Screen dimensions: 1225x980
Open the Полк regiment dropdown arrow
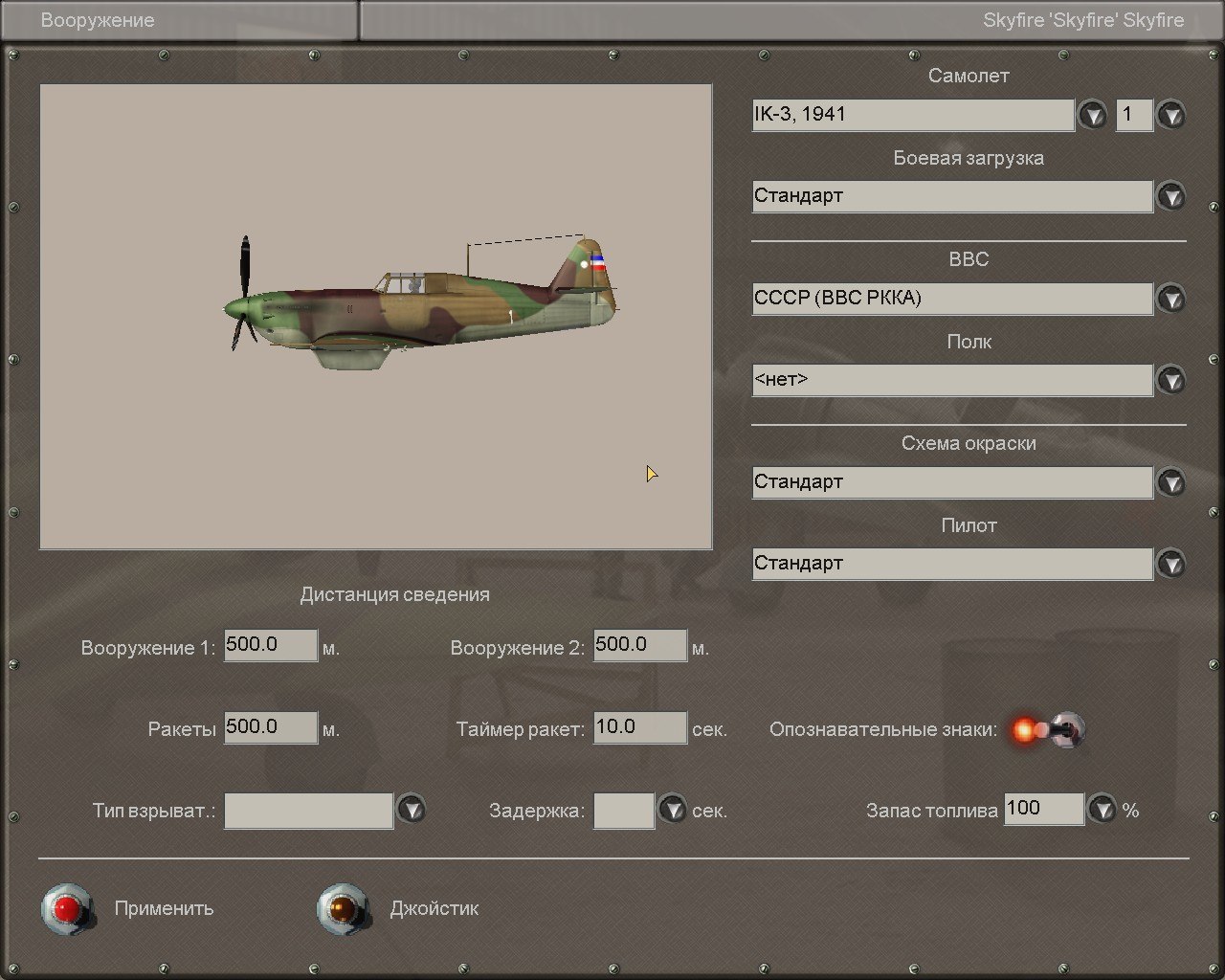(1170, 380)
